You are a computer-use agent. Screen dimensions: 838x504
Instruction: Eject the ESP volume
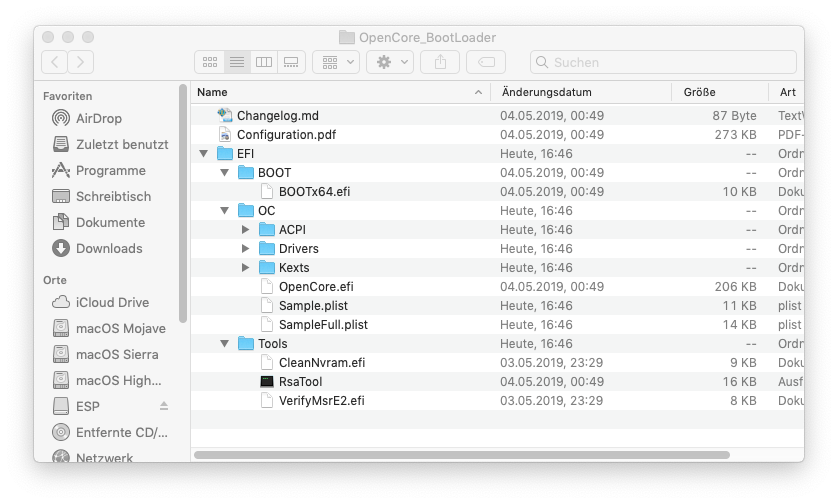(164, 406)
